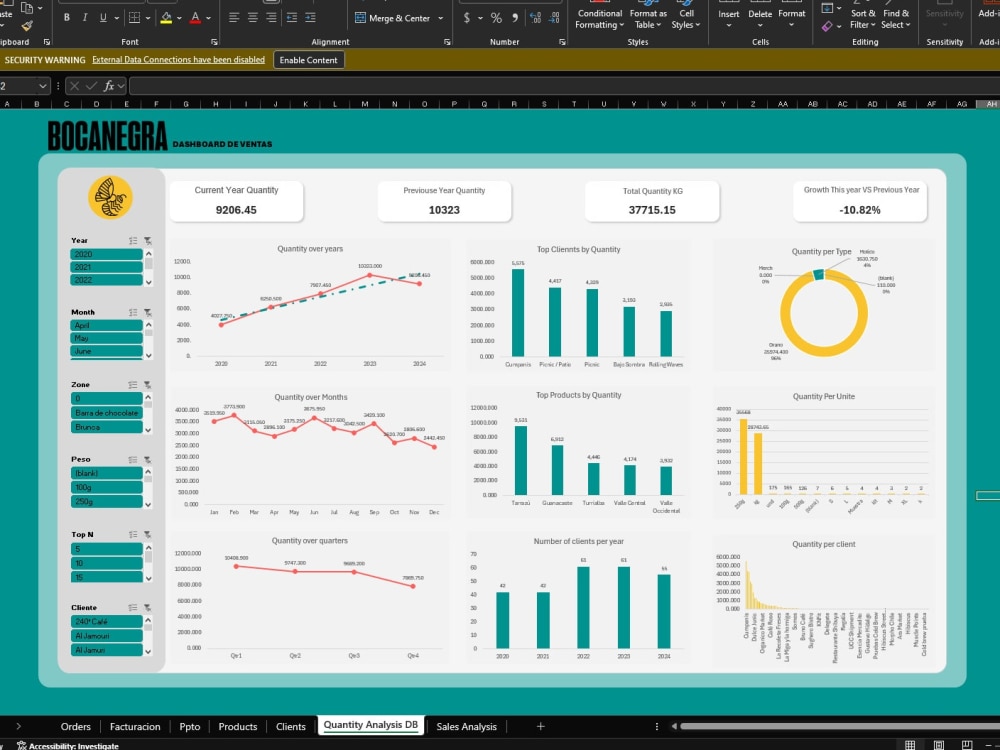Select 10 in the Top N slicer

click(x=106, y=563)
